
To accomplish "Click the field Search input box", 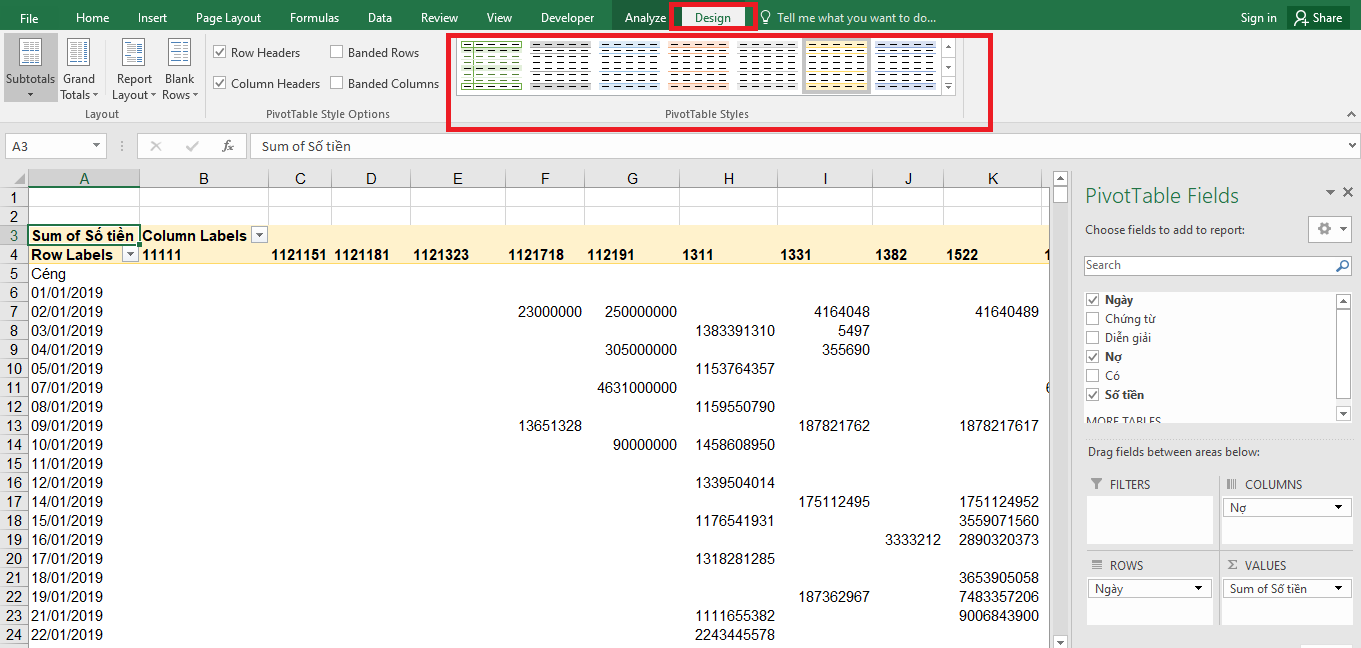I will tap(1208, 266).
